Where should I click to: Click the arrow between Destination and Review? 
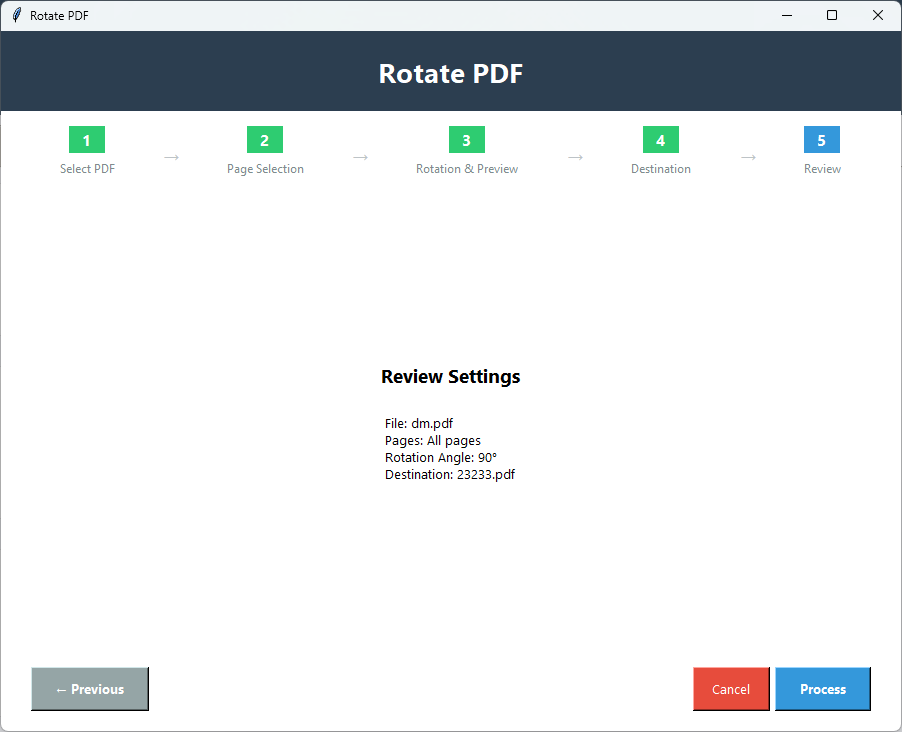tap(748, 157)
